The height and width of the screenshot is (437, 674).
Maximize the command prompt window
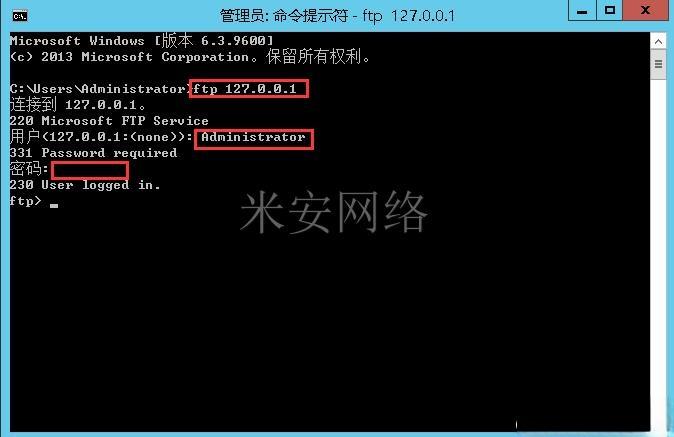point(610,10)
